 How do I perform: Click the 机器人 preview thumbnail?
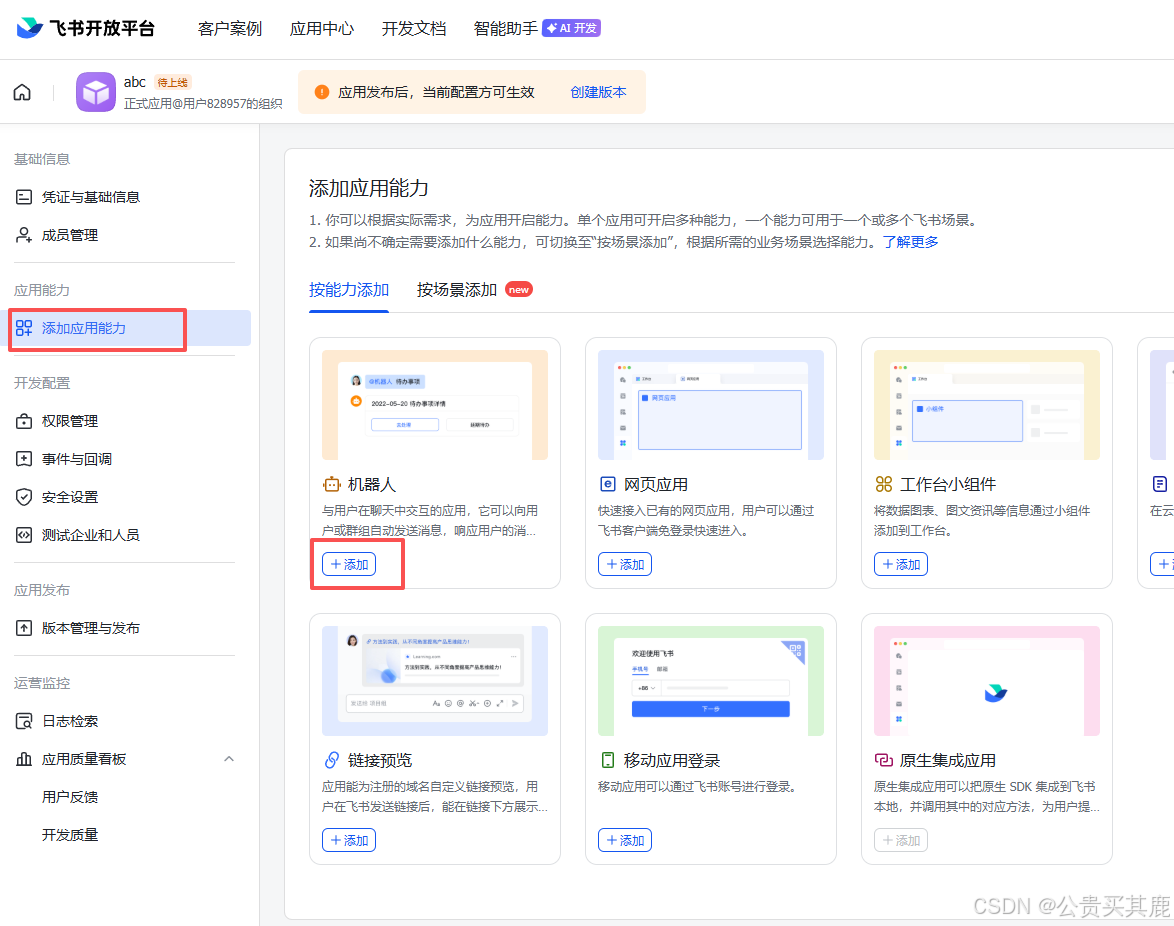[x=435, y=405]
